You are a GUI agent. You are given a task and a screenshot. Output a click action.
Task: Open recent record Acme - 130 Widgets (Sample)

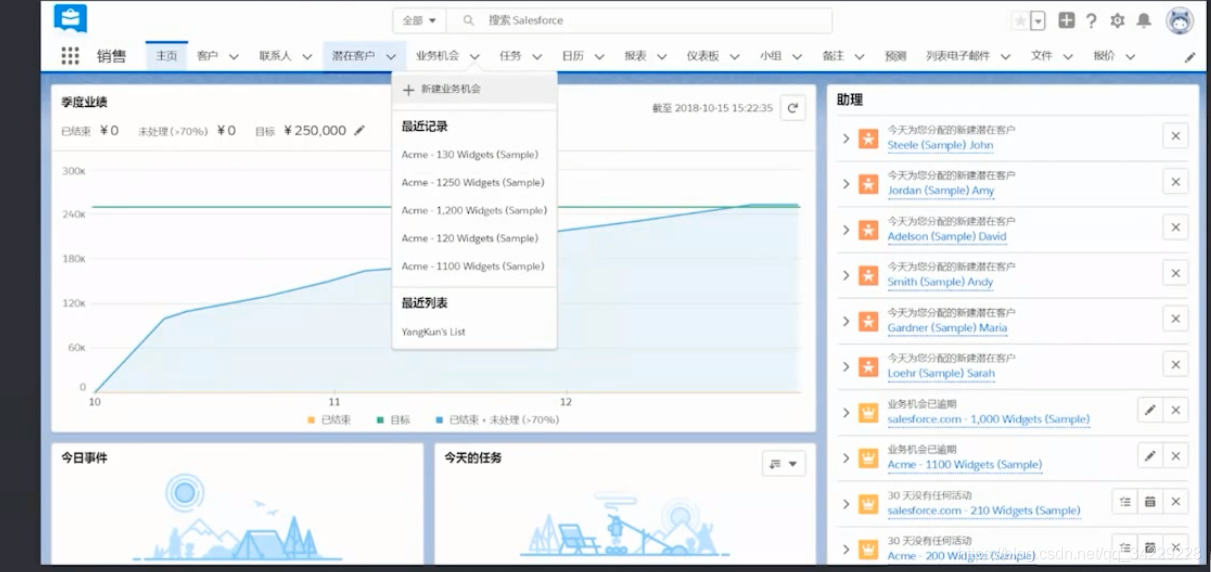pyautogui.click(x=470, y=155)
